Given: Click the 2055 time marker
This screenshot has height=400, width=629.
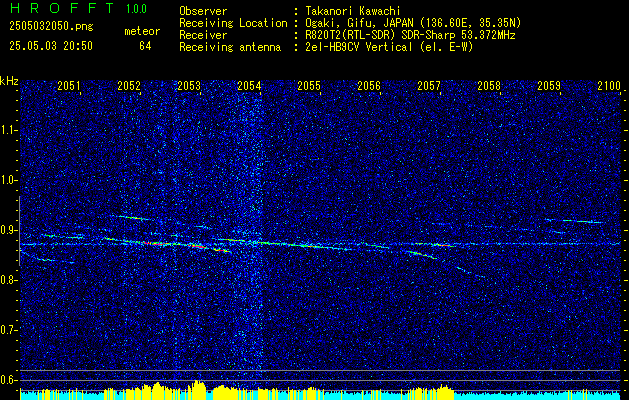Looking at the screenshot, I should coord(309,85).
